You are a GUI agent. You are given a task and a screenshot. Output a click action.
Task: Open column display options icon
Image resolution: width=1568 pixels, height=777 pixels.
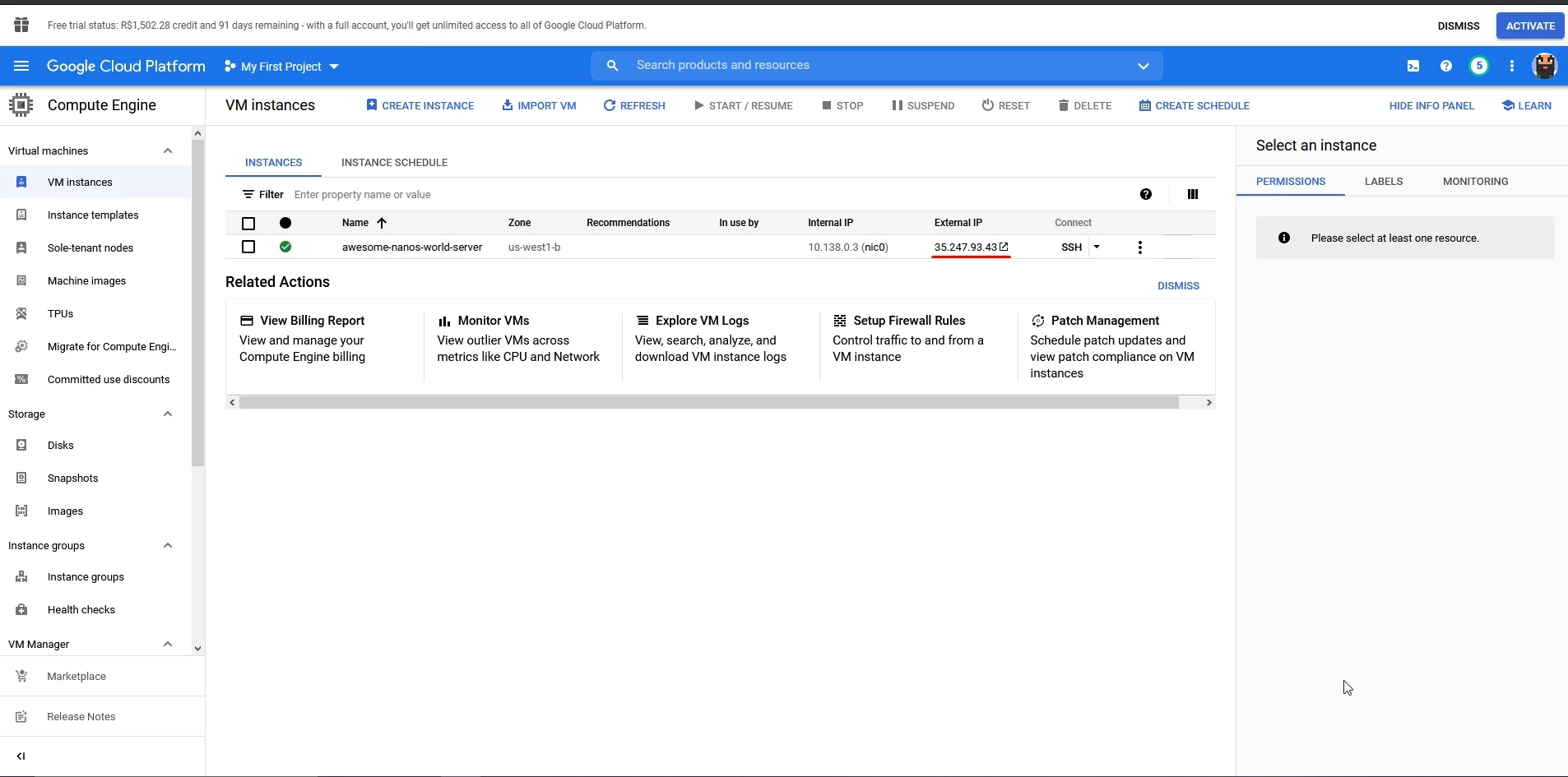coord(1193,194)
